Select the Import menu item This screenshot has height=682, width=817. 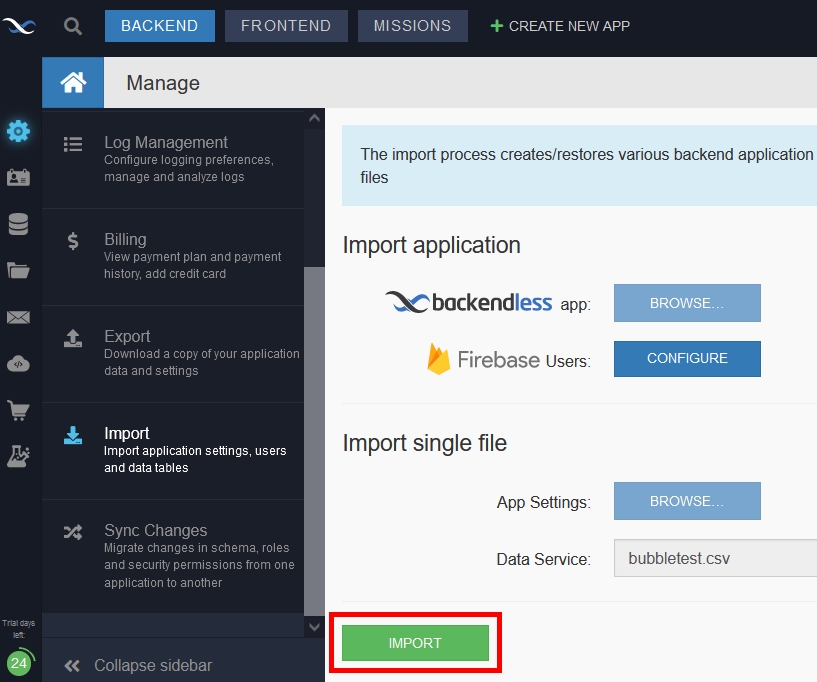[172, 451]
